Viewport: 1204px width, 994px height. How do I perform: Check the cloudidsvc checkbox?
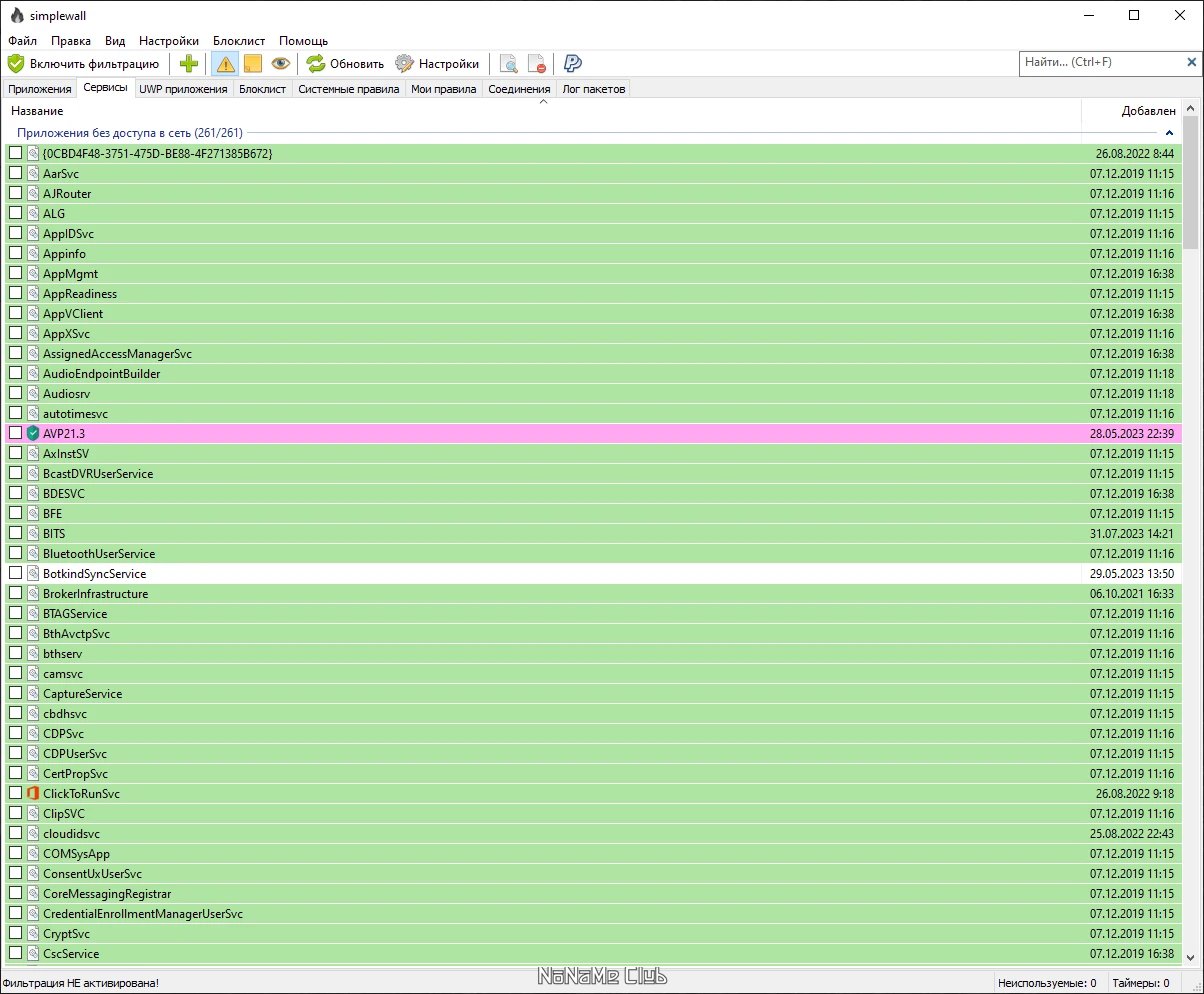[x=15, y=833]
